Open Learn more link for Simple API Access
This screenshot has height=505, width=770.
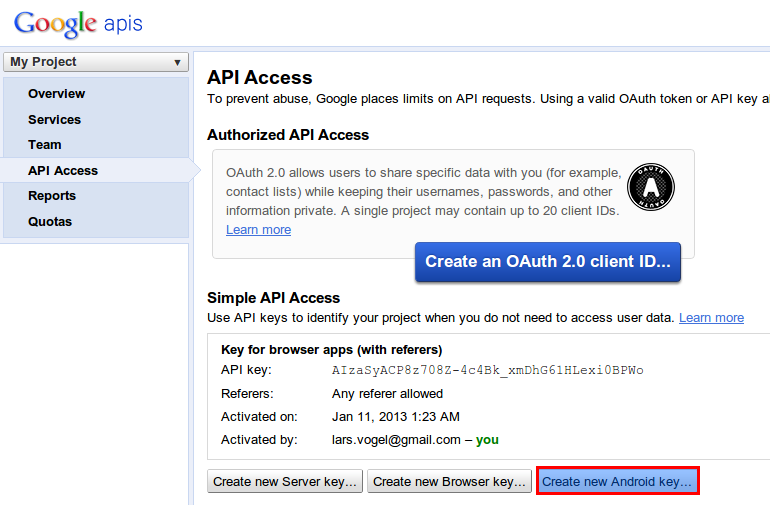tap(711, 318)
